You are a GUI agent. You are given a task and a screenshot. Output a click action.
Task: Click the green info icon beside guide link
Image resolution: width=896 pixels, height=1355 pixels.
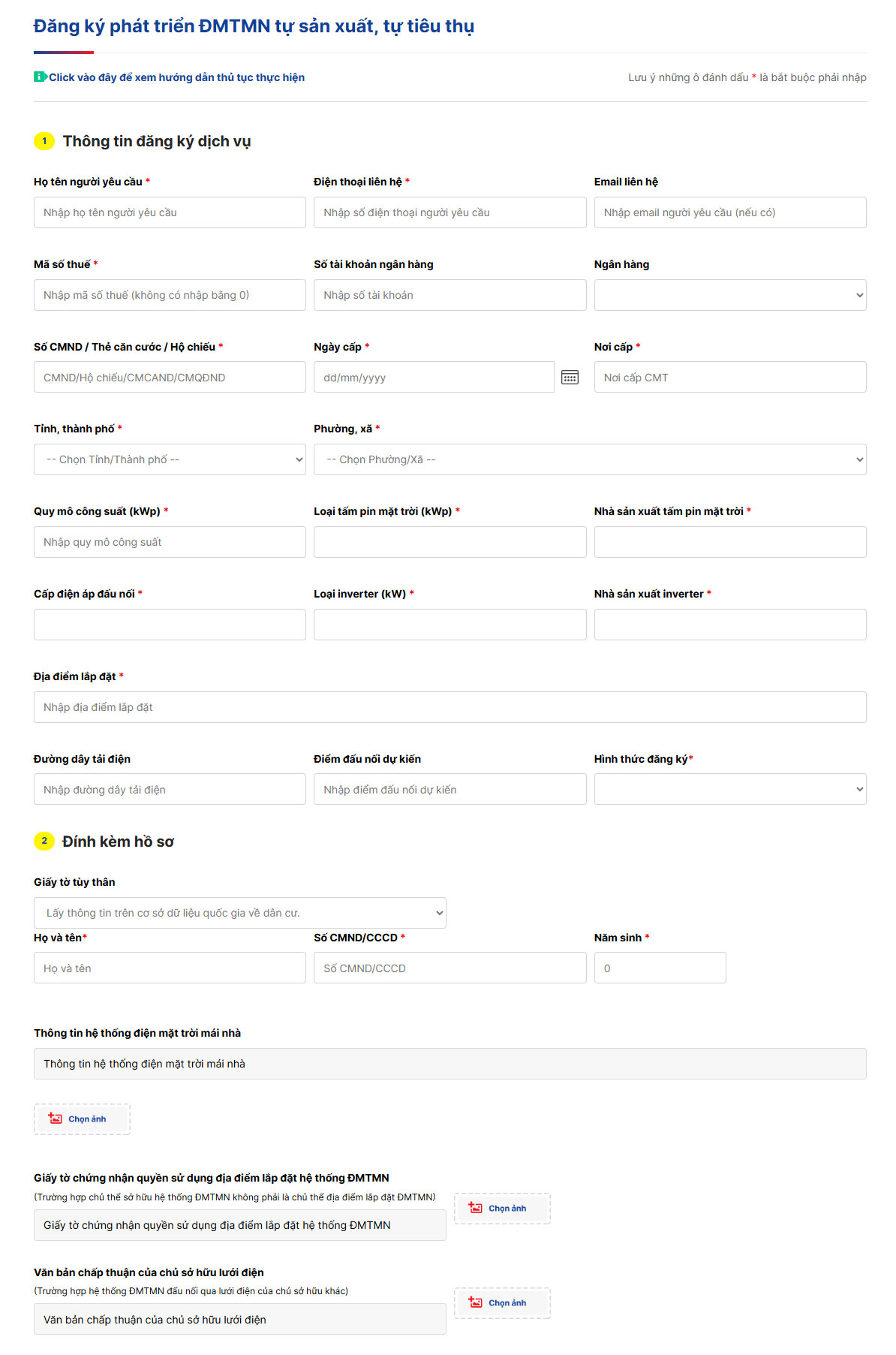point(40,77)
